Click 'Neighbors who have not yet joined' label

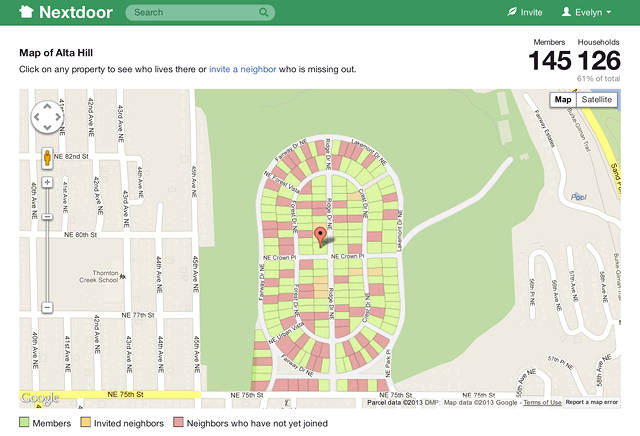(257, 423)
